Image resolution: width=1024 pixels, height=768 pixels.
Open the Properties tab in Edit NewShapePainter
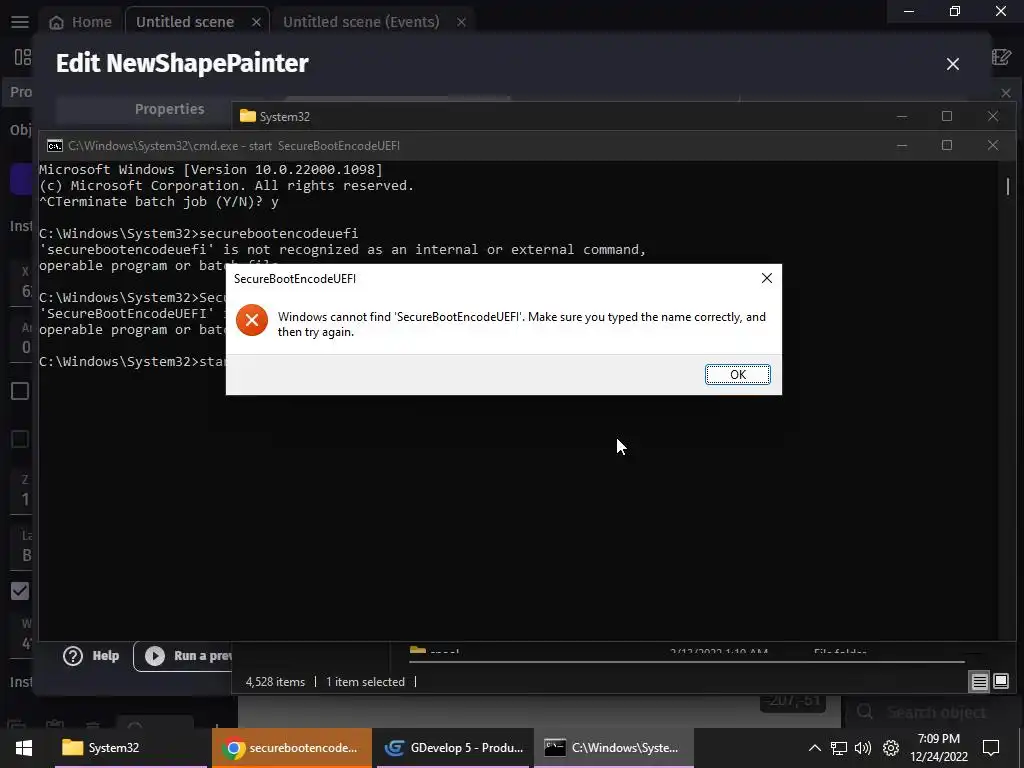[x=169, y=109]
